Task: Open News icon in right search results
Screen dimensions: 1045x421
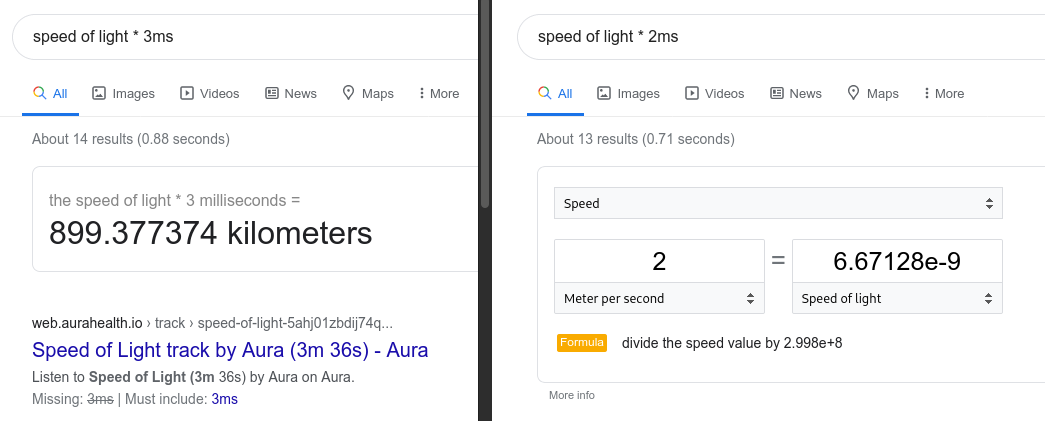Action: pos(777,93)
